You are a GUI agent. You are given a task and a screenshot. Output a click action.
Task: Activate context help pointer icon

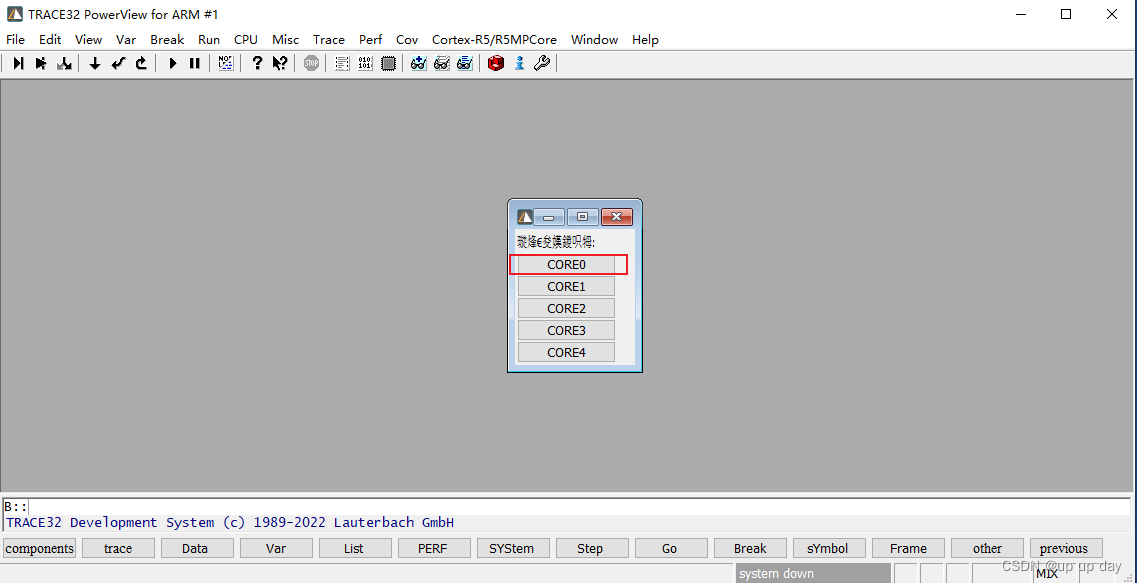280,63
